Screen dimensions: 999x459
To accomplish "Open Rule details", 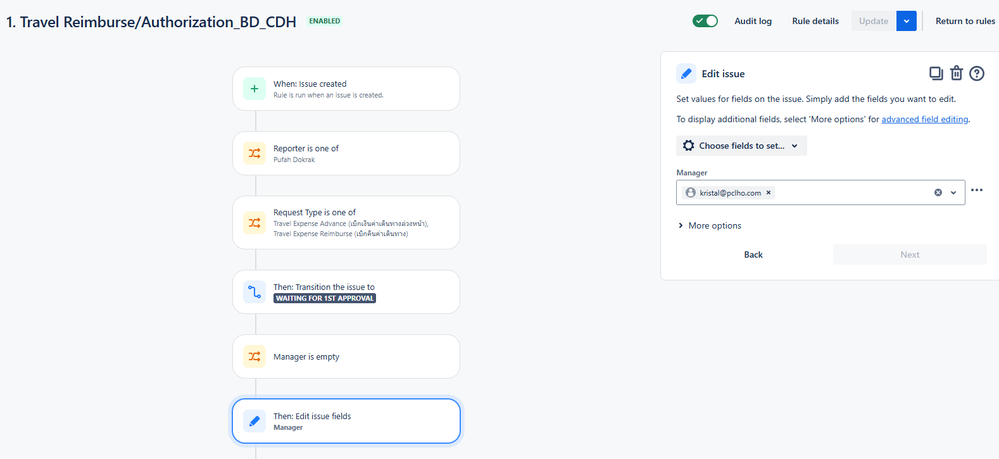I will (816, 21).
